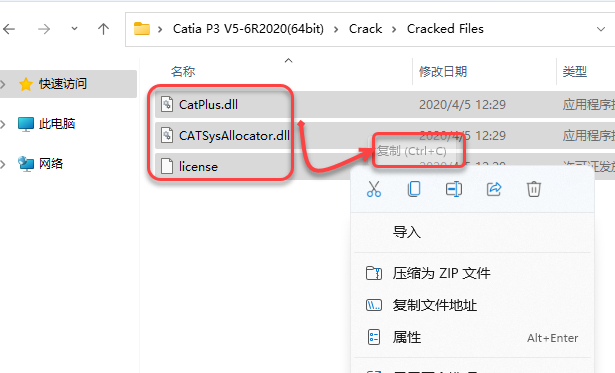Click the Cracked Files breadcrumb
This screenshot has height=373, width=615.
pyautogui.click(x=445, y=29)
